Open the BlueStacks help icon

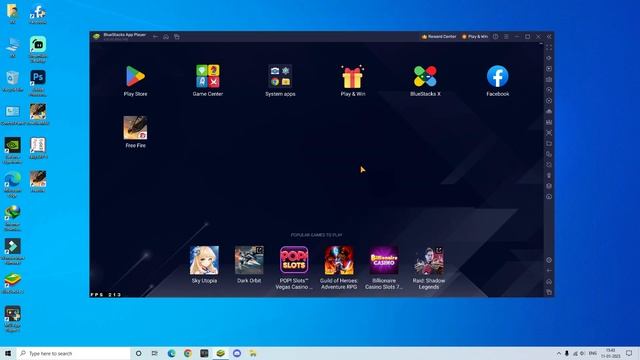pos(496,37)
